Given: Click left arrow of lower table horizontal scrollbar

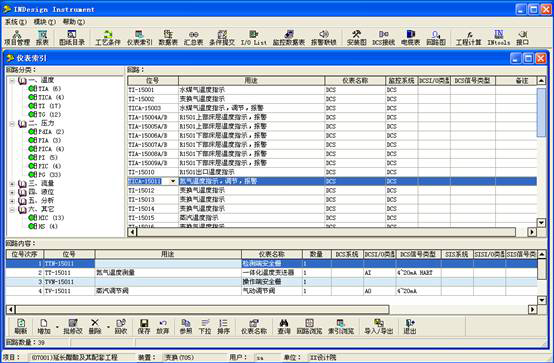Looking at the screenshot, I should 11,310.
